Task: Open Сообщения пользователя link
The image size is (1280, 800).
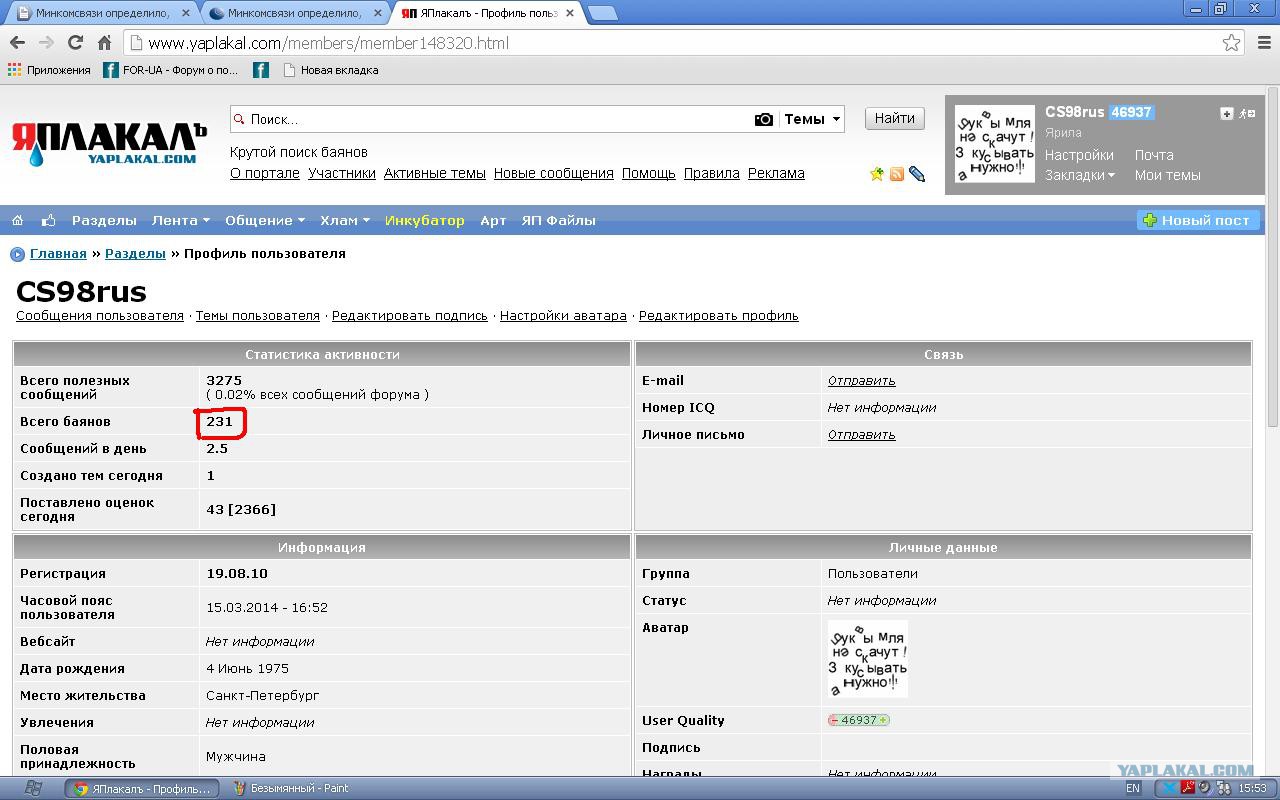Action: point(100,315)
